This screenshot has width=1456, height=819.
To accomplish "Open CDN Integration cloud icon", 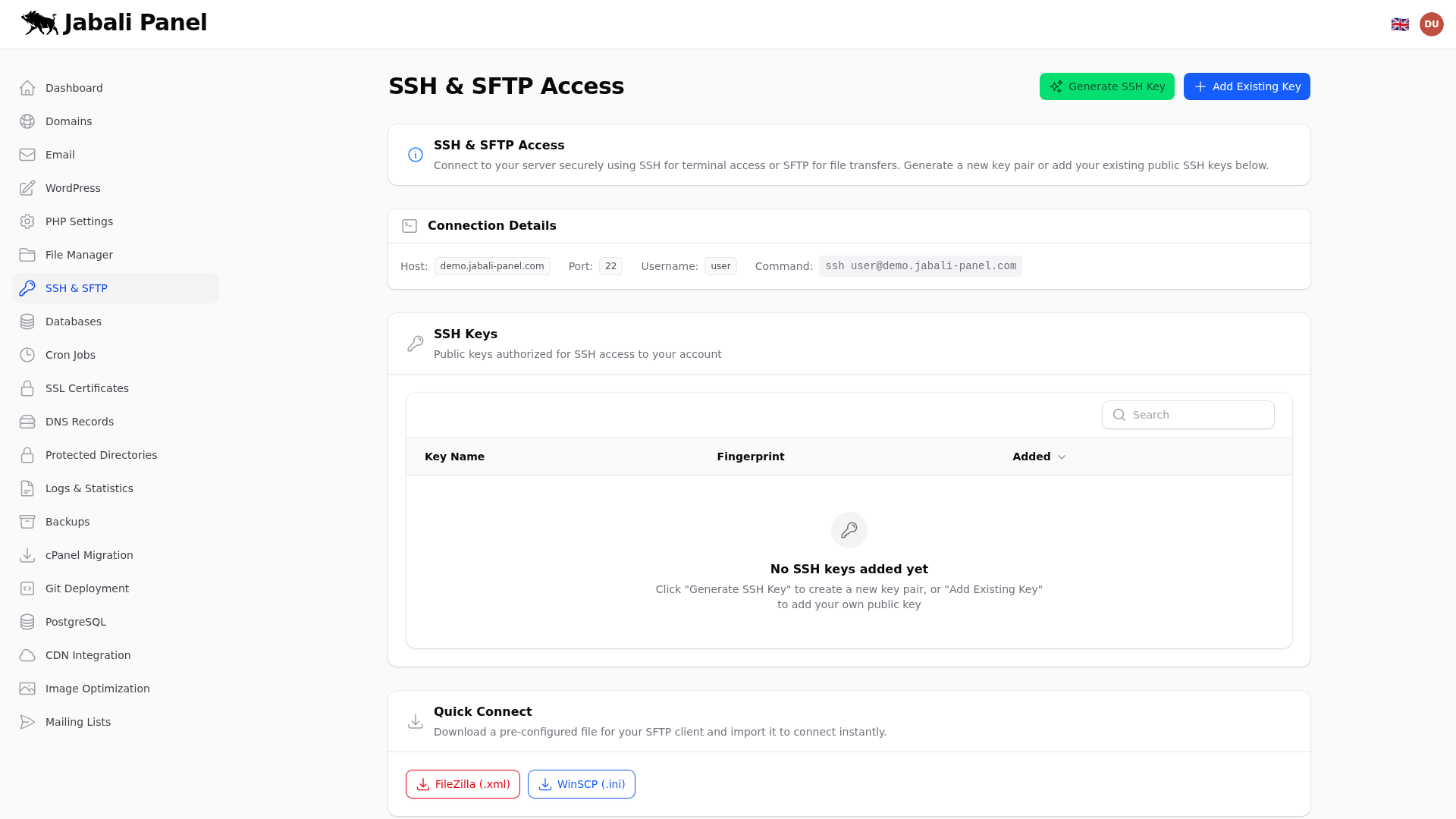I will pyautogui.click(x=27, y=655).
